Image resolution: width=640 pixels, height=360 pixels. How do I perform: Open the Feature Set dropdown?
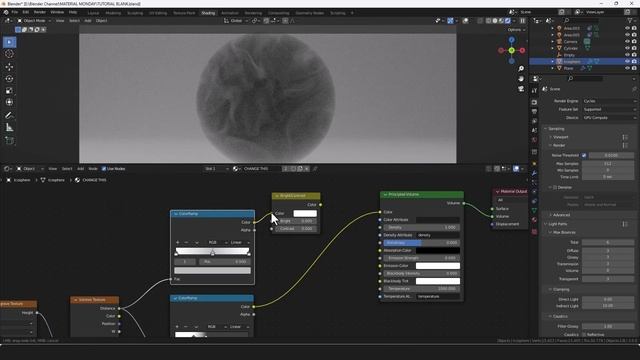click(609, 109)
